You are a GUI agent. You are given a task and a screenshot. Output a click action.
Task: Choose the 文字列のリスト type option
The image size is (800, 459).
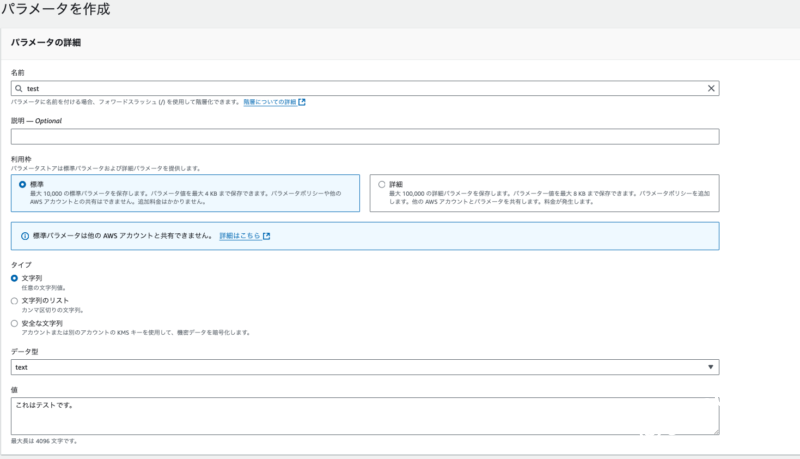coord(14,300)
